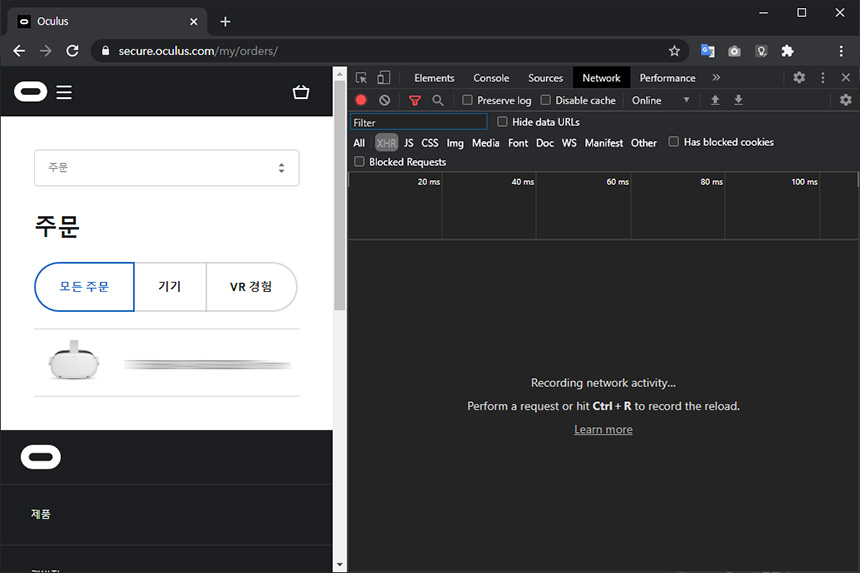This screenshot has height=573, width=860.
Task: Select the Network tab
Action: click(601, 78)
